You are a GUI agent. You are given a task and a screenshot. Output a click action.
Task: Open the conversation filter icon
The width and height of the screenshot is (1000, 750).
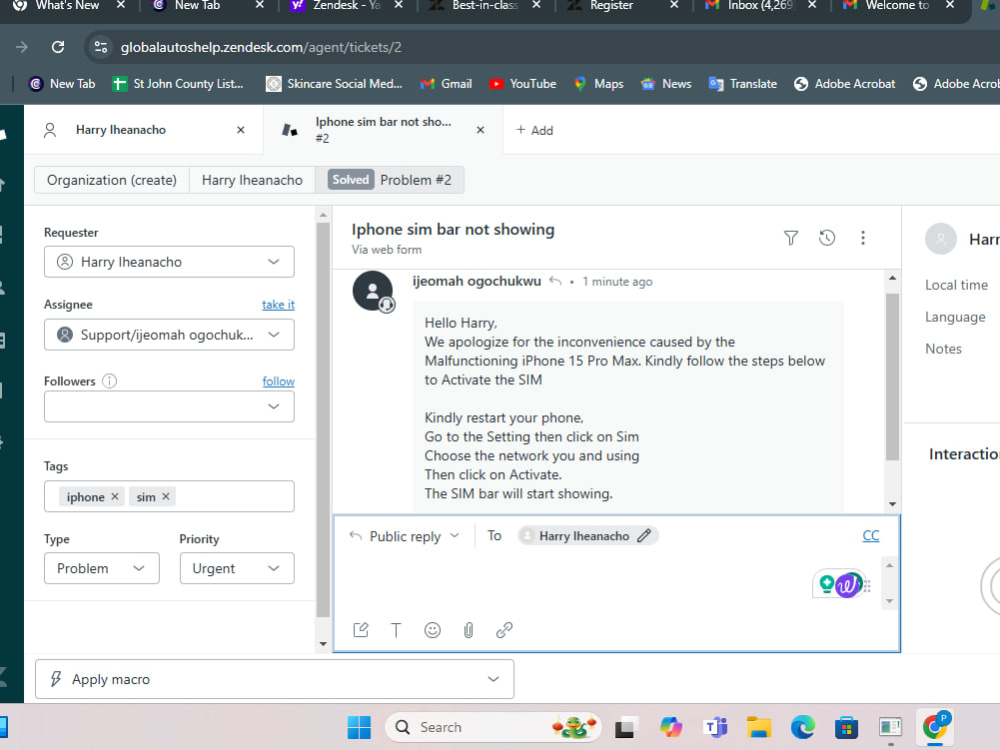tap(791, 238)
